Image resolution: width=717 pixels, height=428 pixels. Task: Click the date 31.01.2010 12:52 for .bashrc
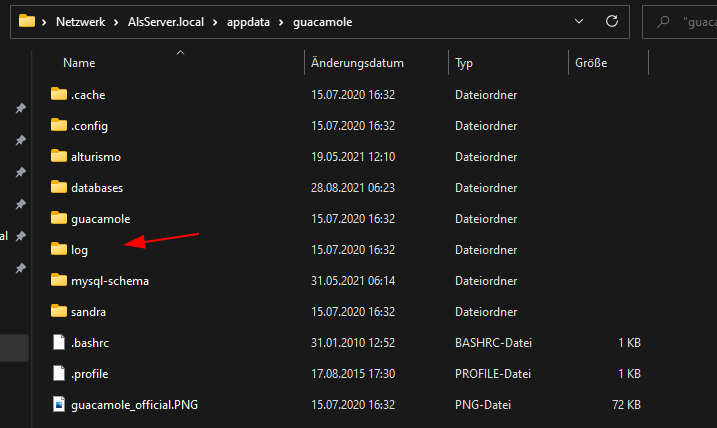click(x=353, y=343)
